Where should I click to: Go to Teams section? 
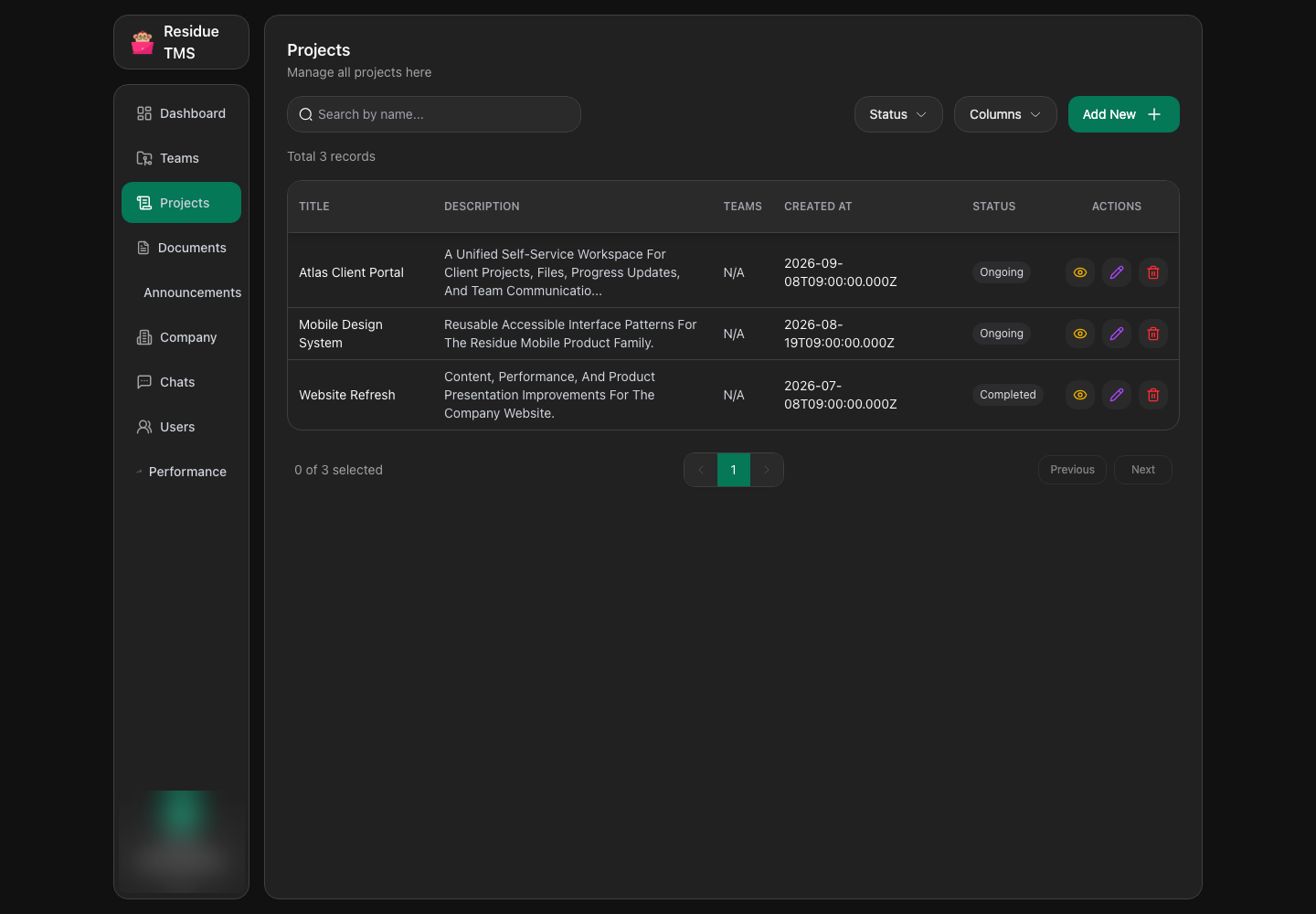point(181,158)
